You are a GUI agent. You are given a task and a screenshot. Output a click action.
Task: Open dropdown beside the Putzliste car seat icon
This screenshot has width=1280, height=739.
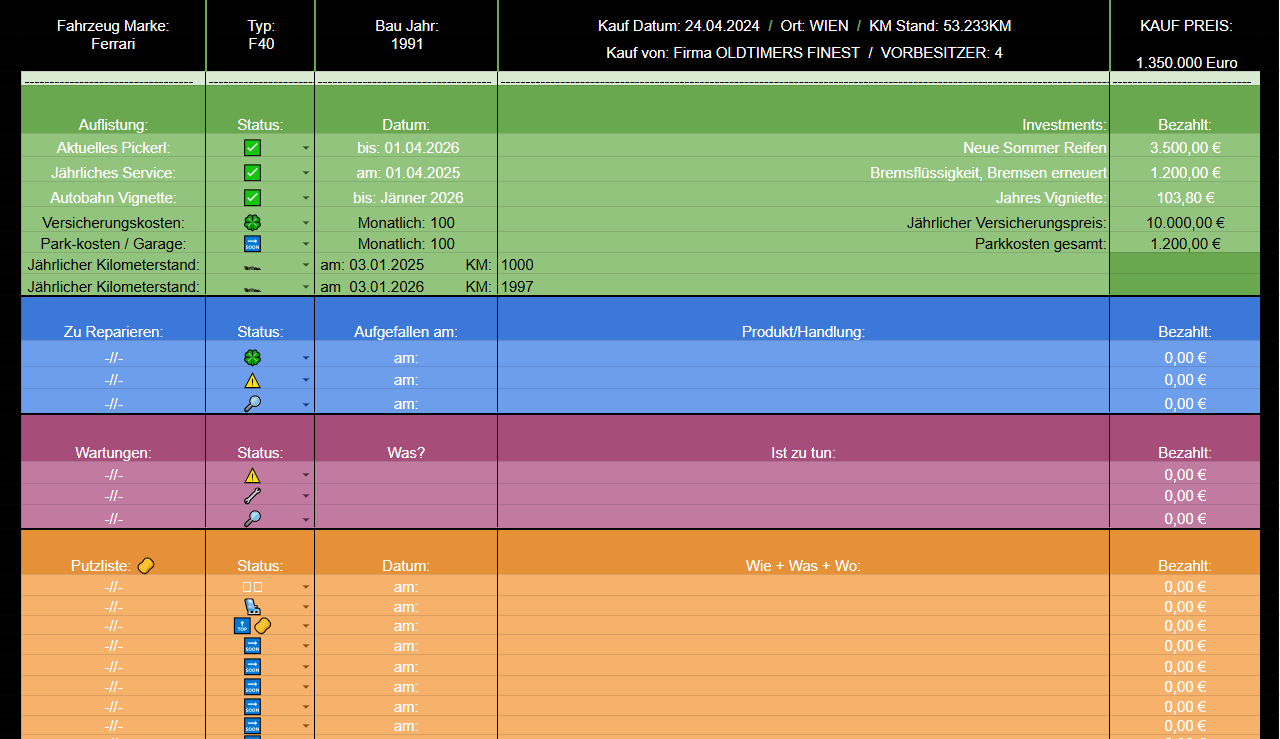(306, 607)
